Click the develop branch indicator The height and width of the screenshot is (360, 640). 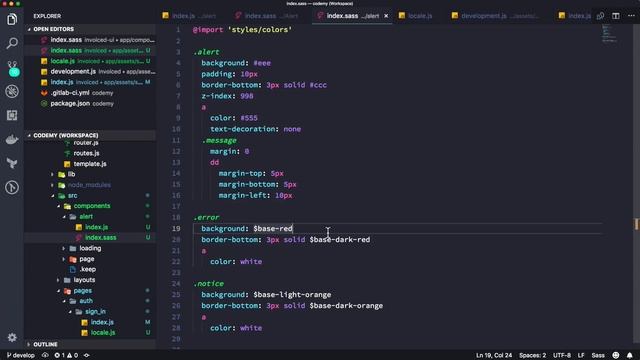click(21, 355)
